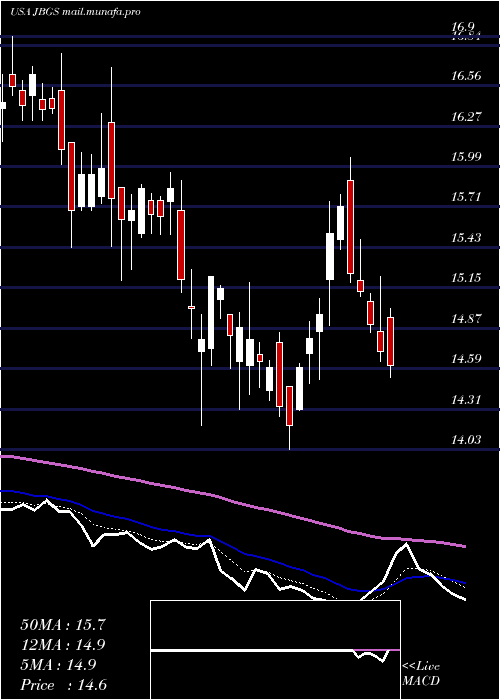Click the 14.59 price axis label
This screenshot has width=500, height=700.
(466, 359)
